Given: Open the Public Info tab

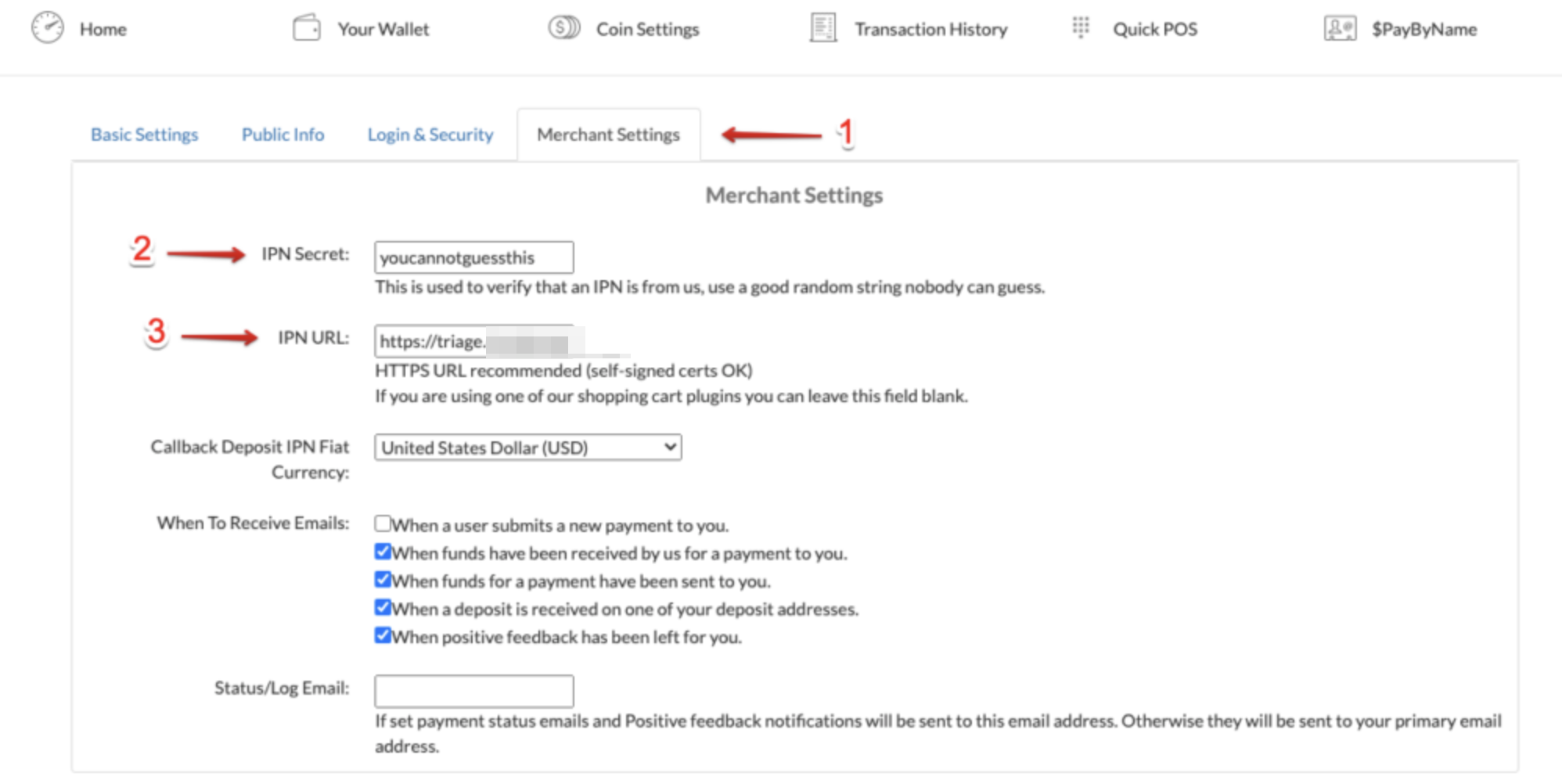Looking at the screenshot, I should 283,135.
